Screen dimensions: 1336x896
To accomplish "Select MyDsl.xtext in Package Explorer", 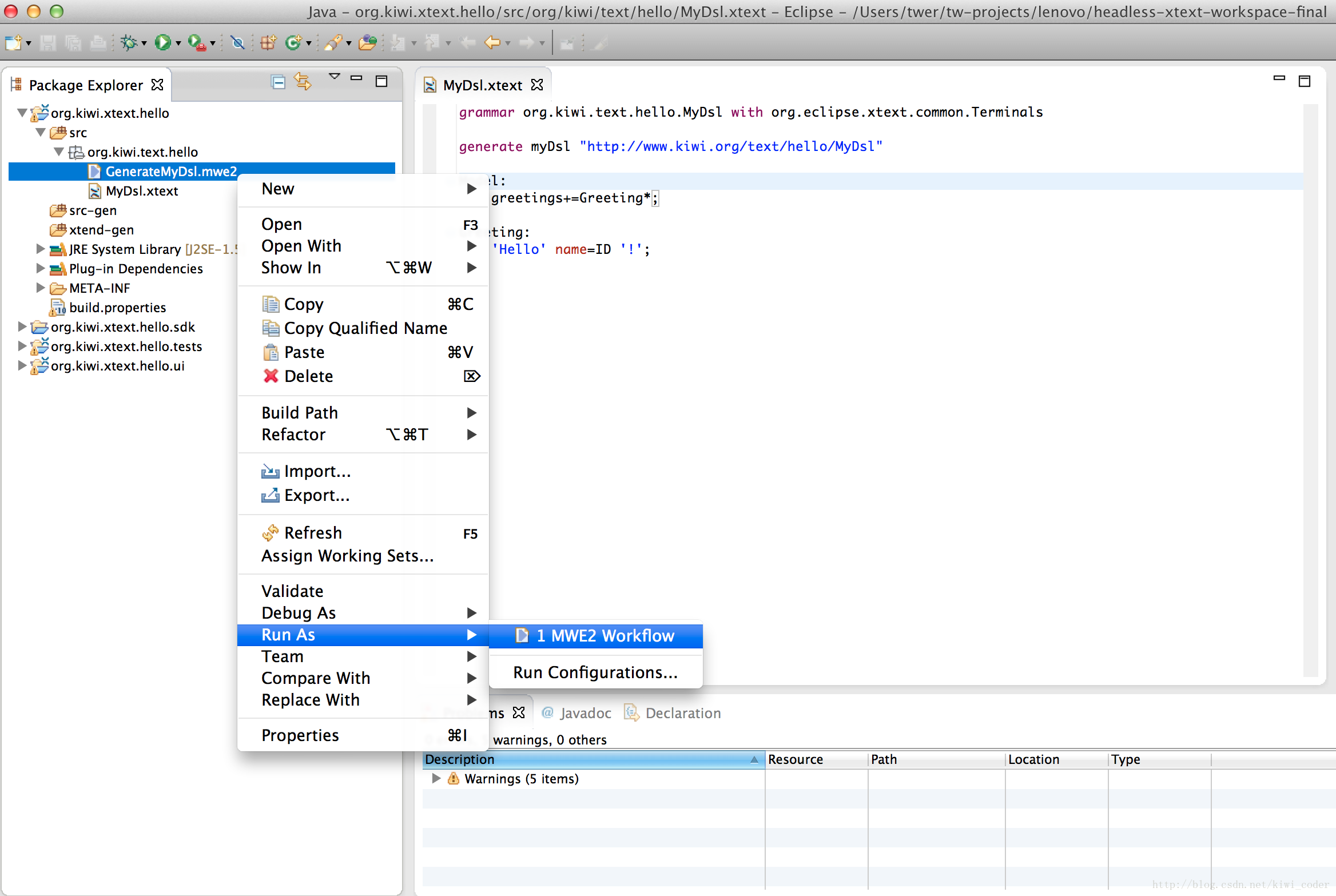I will pos(142,191).
